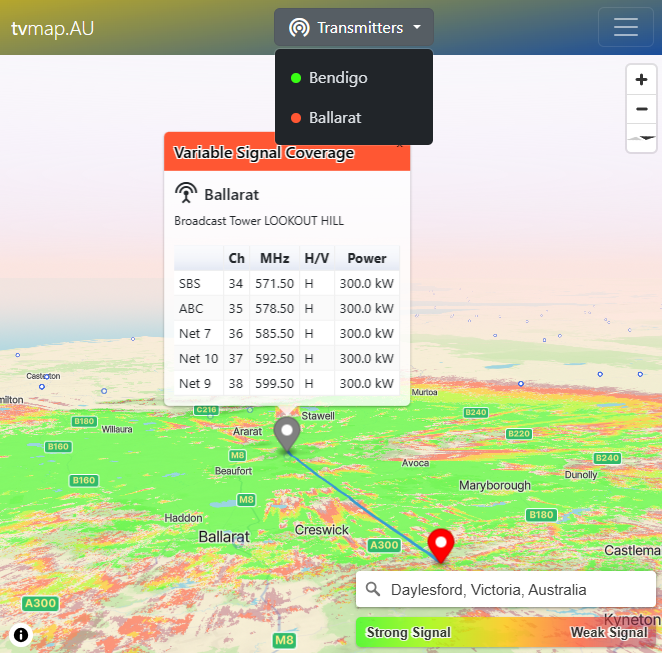Click the Beaufort map label
Viewport: 662px width, 653px height.
pos(233,471)
